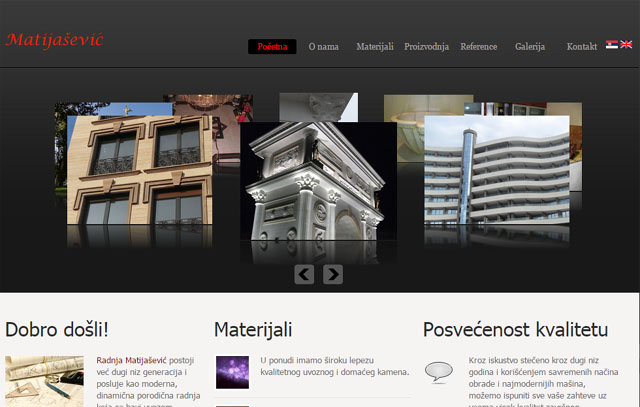Open the O nama page

click(323, 47)
